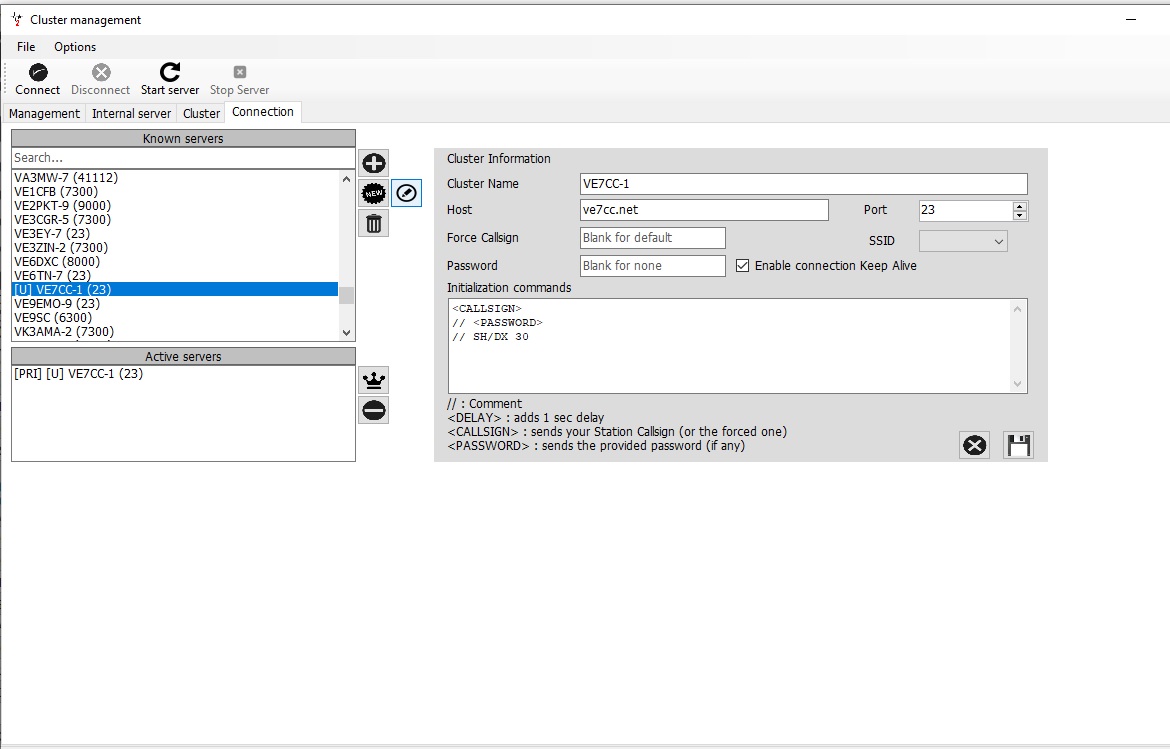Open the Options menu

pos(75,47)
